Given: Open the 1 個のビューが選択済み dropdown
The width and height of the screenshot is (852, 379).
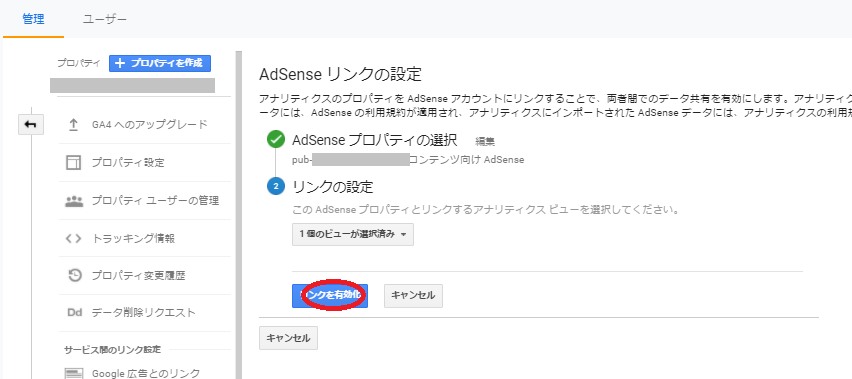Looking at the screenshot, I should coord(353,234).
